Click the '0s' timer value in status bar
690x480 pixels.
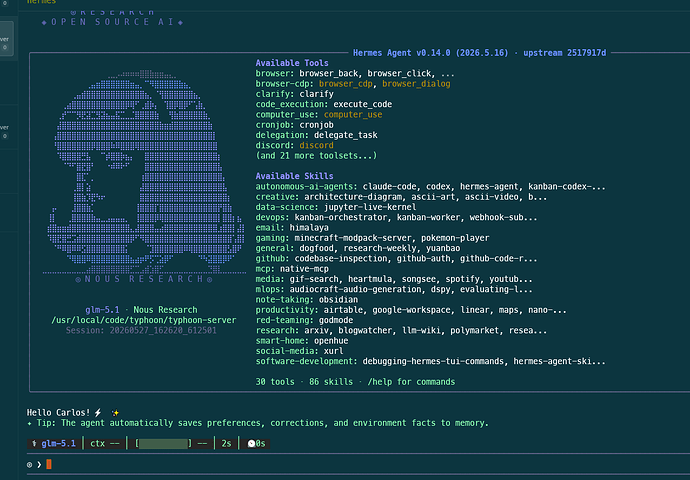[261, 443]
